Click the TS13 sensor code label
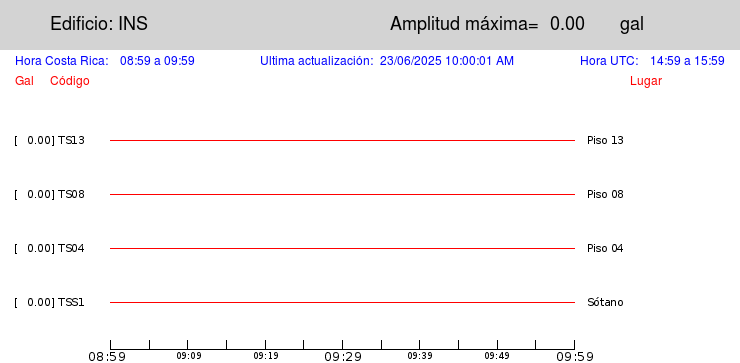This screenshot has height=363, width=740. click(71, 141)
